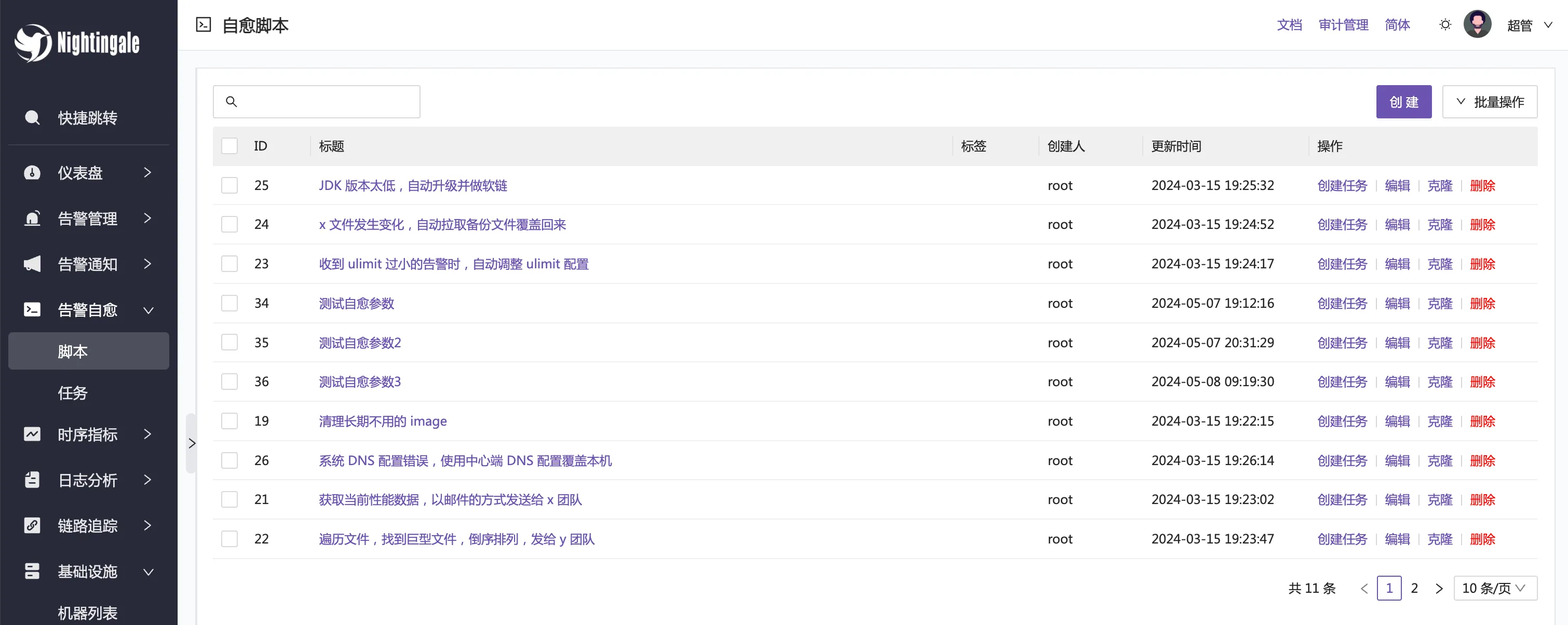
Task: Click the terminal icon beside 自愈脚本 title
Action: click(x=204, y=25)
